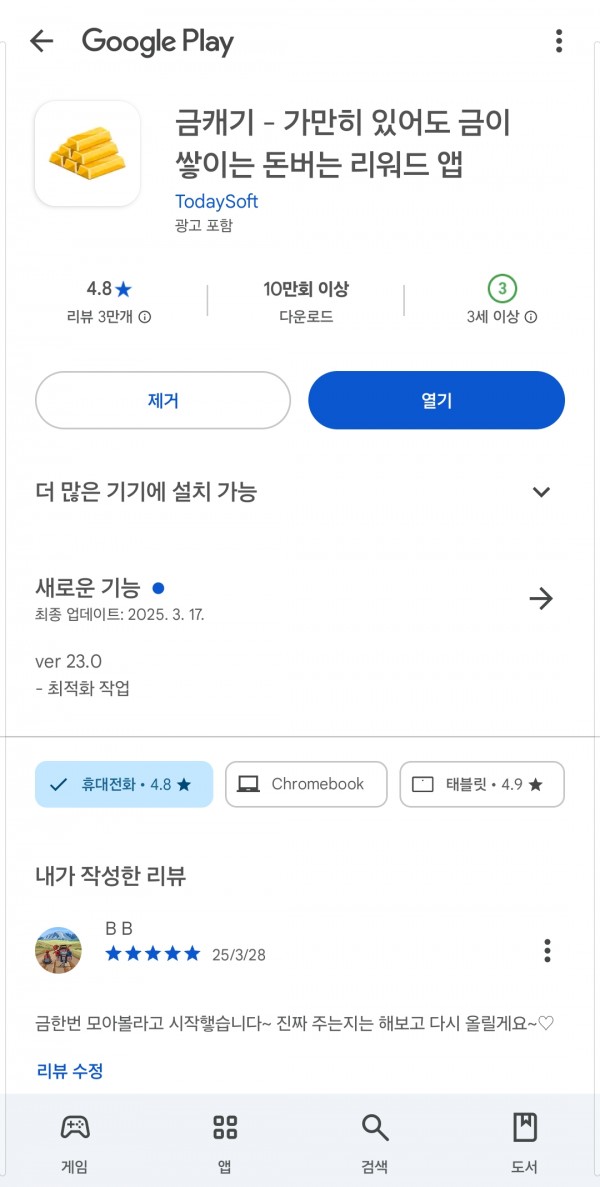Tap the B B reviewer avatar
Screen dimensions: 600x1187
coord(58,950)
